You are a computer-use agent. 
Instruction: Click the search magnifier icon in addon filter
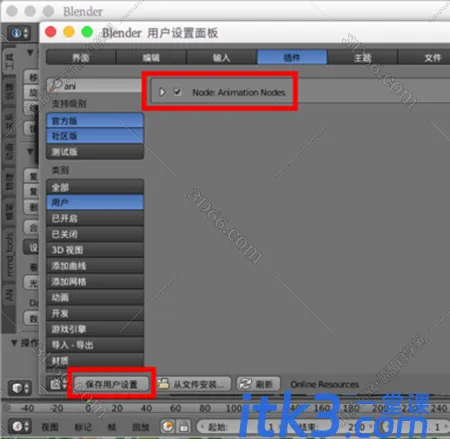tap(55, 86)
